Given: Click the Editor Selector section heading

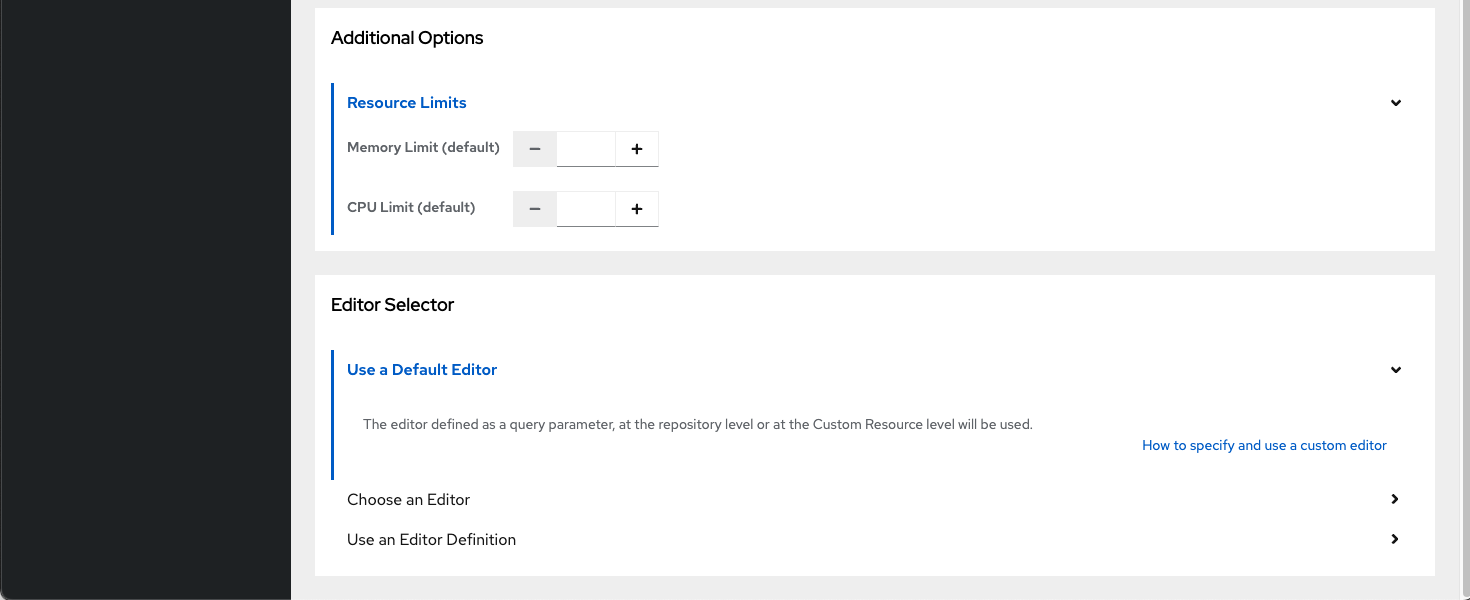Looking at the screenshot, I should (392, 304).
